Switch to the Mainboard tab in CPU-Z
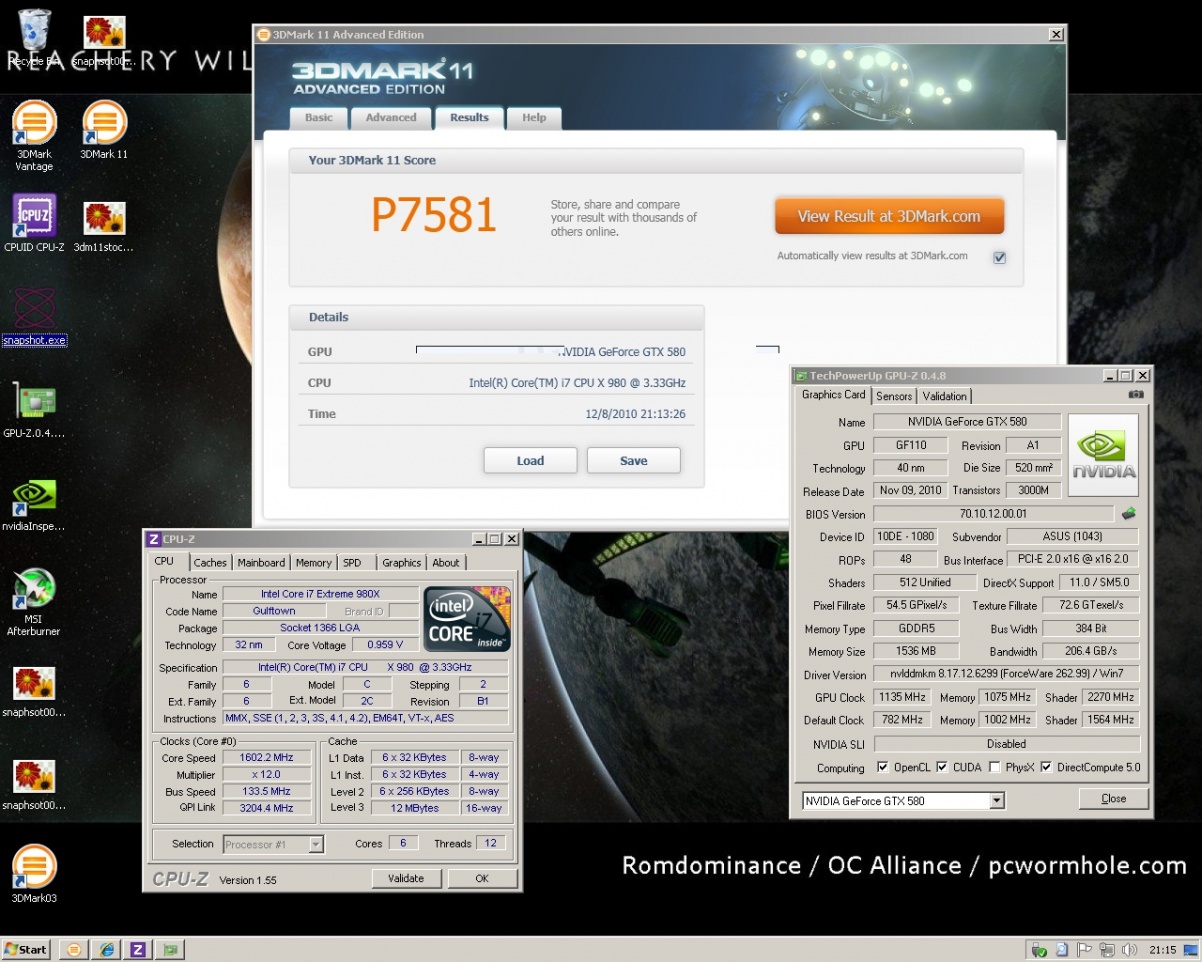1202x962 pixels. pyautogui.click(x=261, y=563)
